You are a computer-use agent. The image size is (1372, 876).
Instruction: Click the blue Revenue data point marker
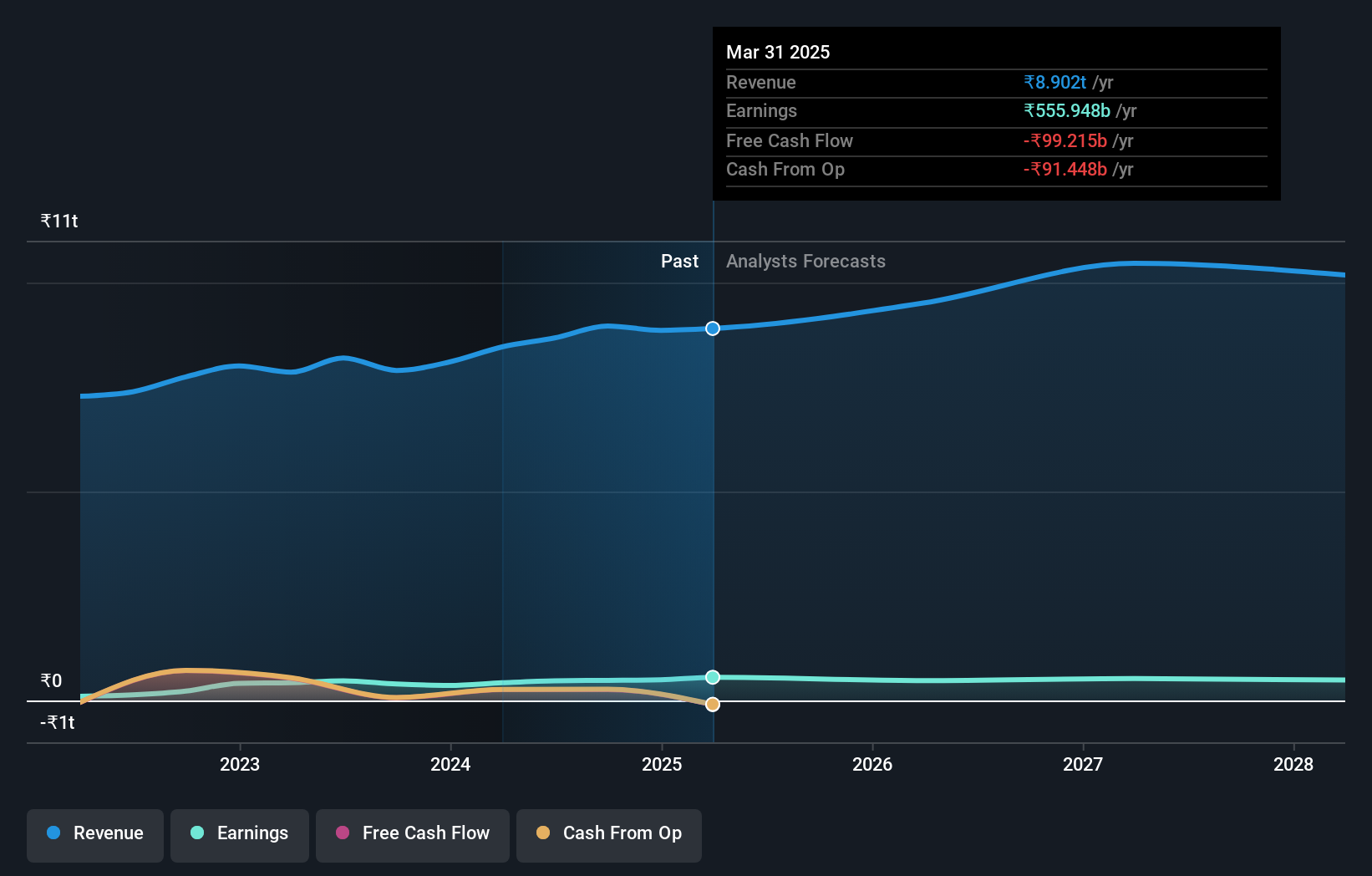713,328
